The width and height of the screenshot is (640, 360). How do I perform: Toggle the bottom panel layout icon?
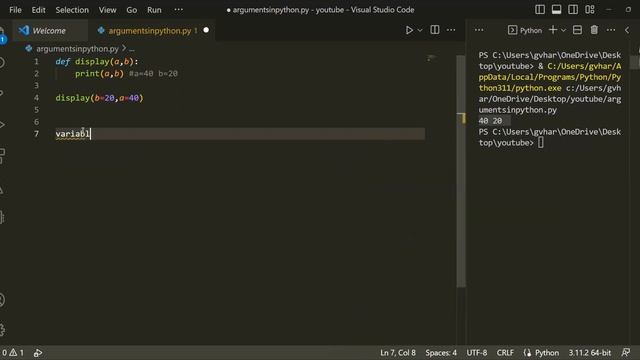pyautogui.click(x=556, y=9)
